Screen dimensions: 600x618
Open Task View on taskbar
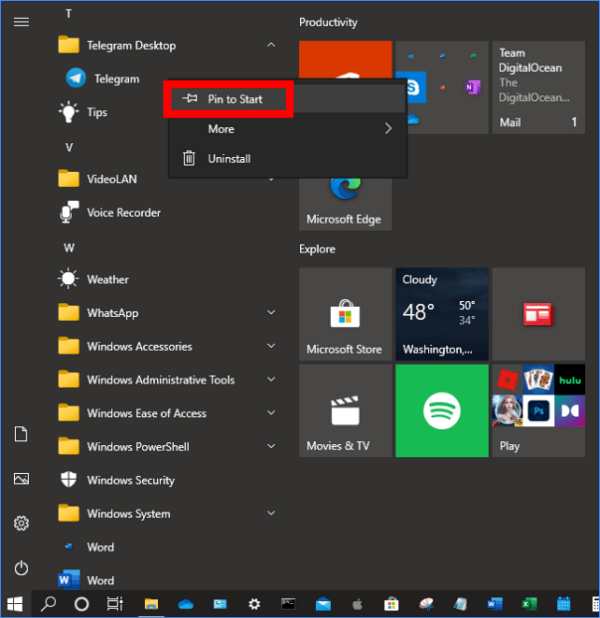115,603
